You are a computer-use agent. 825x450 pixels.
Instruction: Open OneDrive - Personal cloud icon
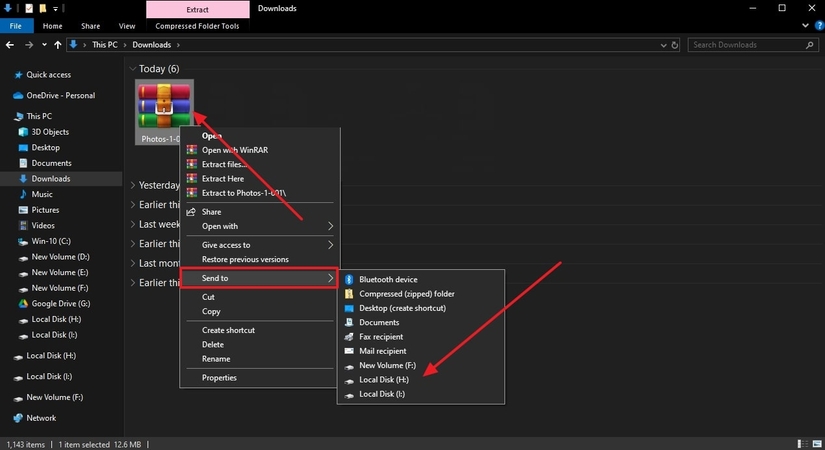pyautogui.click(x=18, y=96)
